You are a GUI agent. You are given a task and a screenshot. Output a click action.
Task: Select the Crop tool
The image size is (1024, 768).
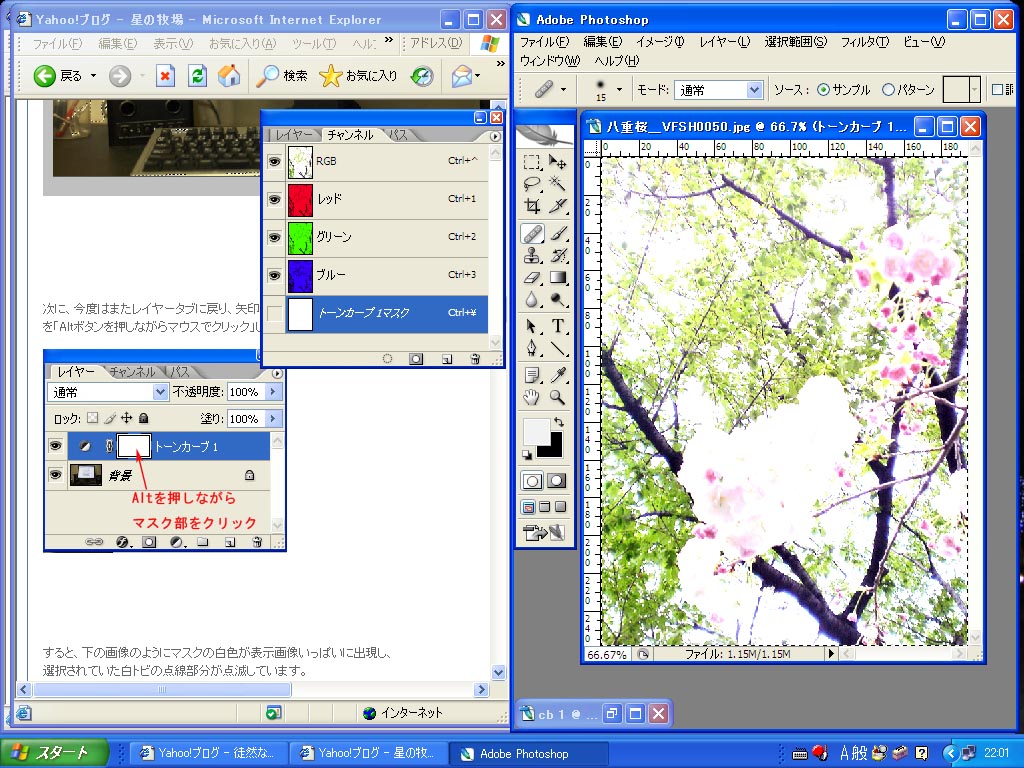532,206
